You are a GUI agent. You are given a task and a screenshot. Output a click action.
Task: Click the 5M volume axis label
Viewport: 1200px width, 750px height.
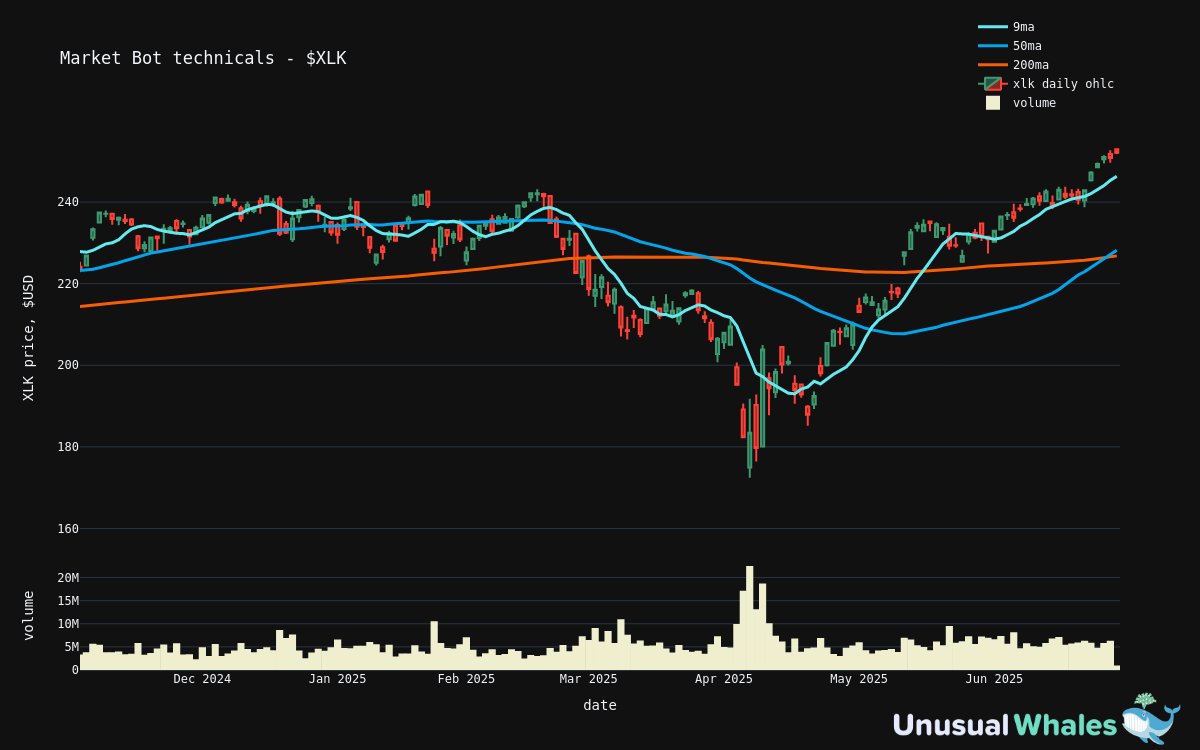click(71, 647)
